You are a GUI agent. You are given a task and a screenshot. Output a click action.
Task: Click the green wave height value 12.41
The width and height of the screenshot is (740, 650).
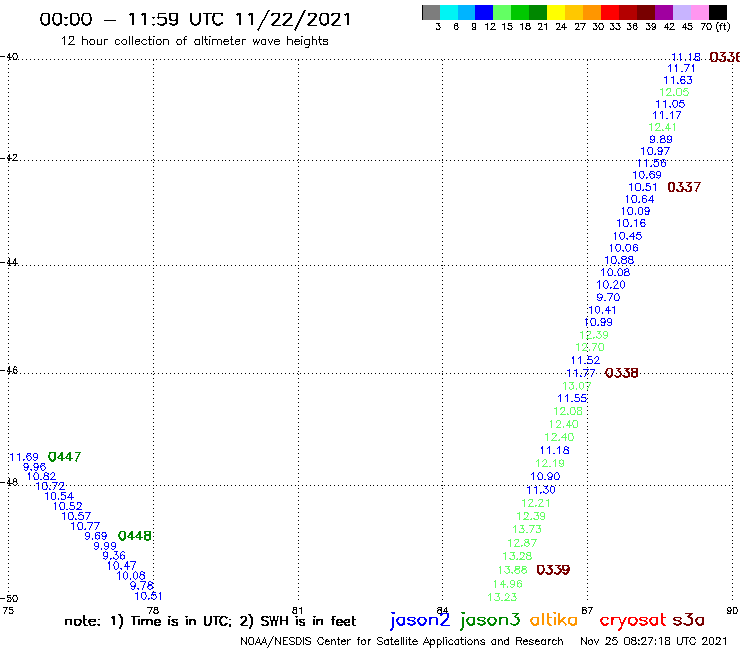point(662,127)
